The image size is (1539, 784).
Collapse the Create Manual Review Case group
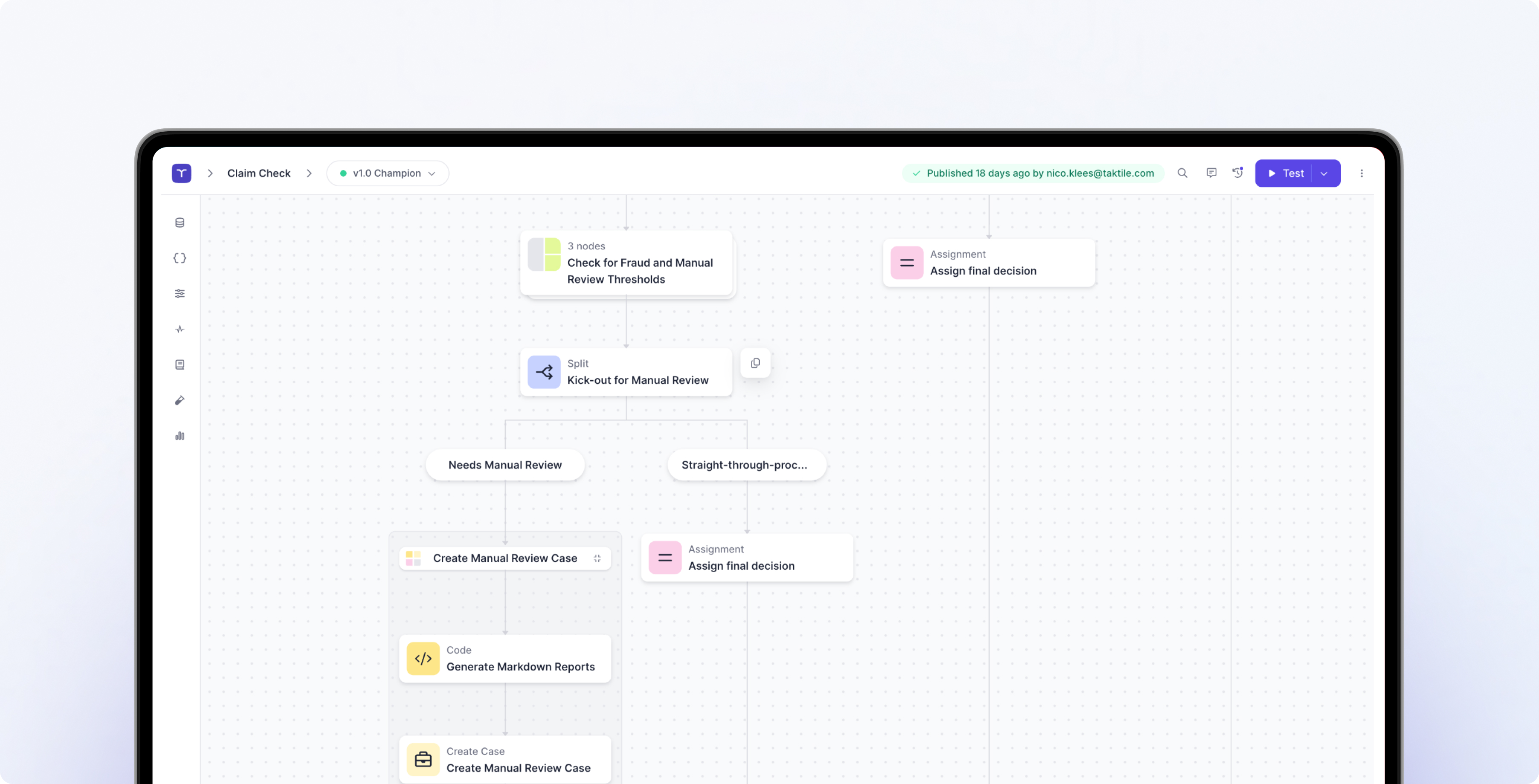click(x=597, y=558)
